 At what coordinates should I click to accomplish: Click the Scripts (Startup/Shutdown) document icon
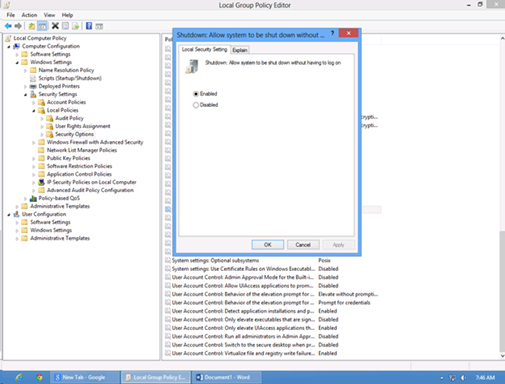click(33, 78)
